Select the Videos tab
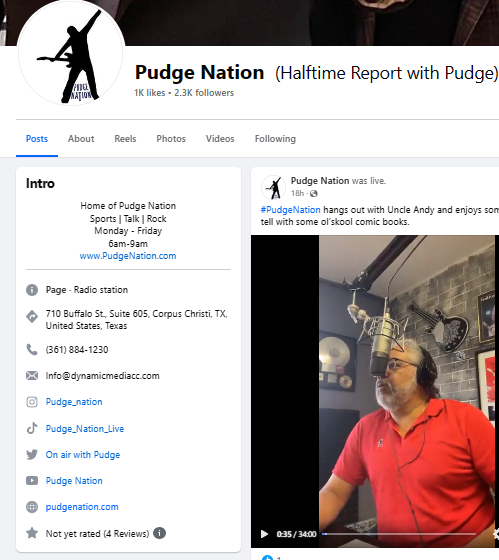 click(220, 139)
